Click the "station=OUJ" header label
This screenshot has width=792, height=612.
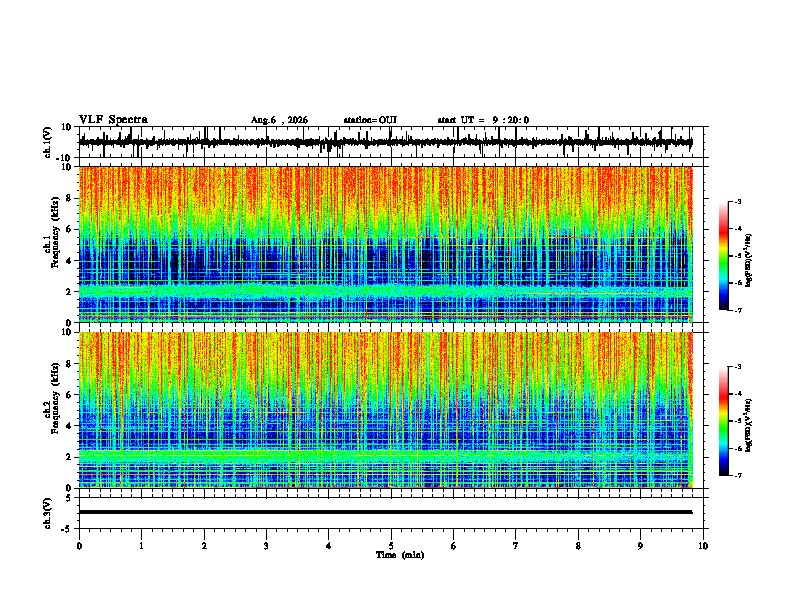coord(370,120)
